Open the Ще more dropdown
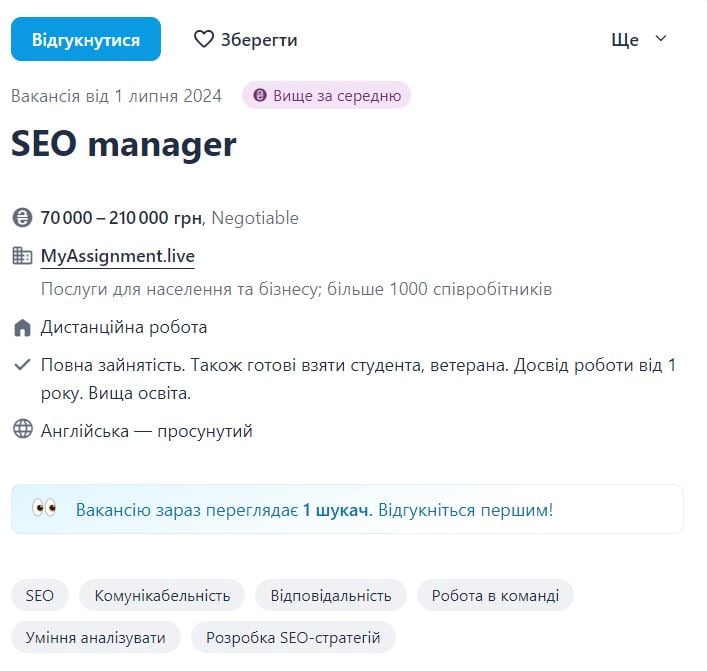This screenshot has width=707, height=671. tap(638, 39)
